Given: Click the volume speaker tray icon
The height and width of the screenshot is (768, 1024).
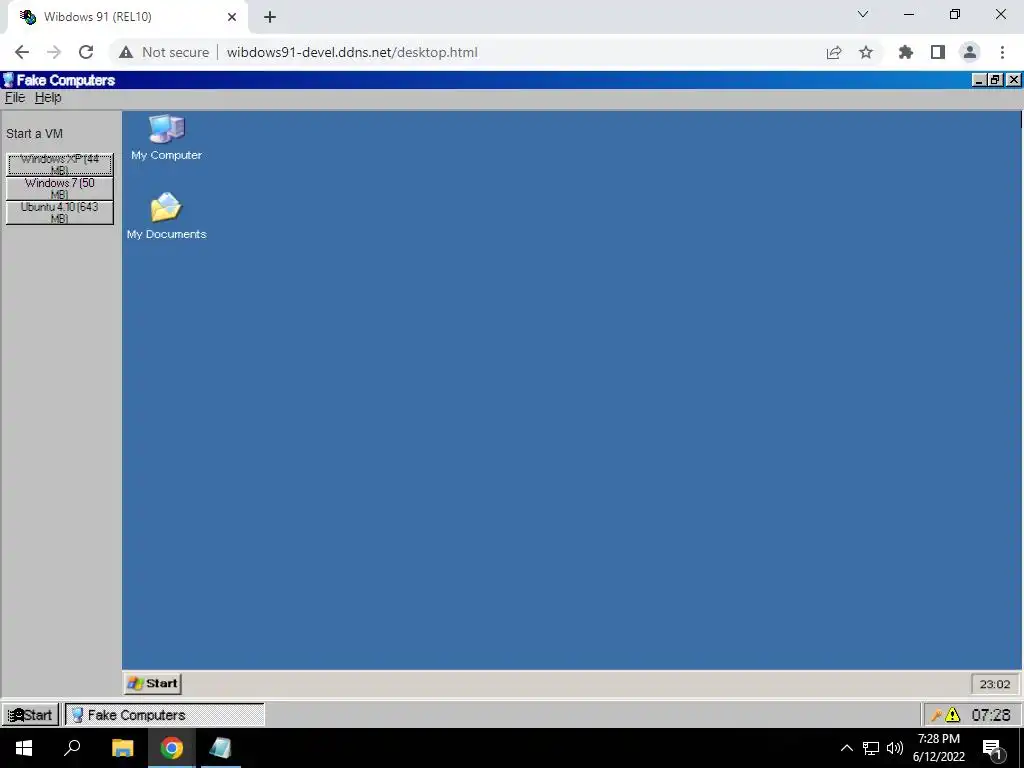Looking at the screenshot, I should click(895, 748).
